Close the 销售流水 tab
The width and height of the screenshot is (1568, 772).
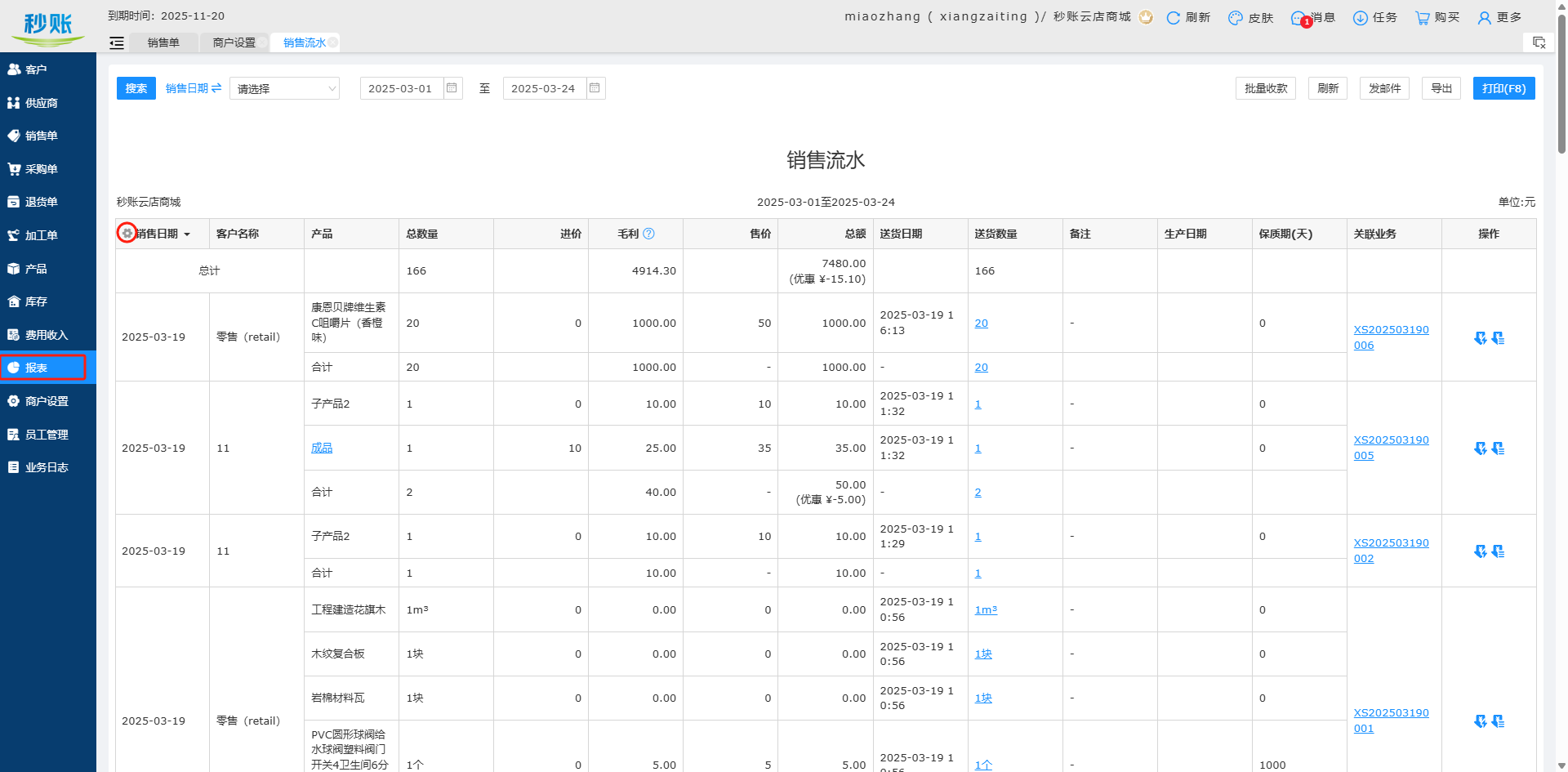click(x=333, y=42)
